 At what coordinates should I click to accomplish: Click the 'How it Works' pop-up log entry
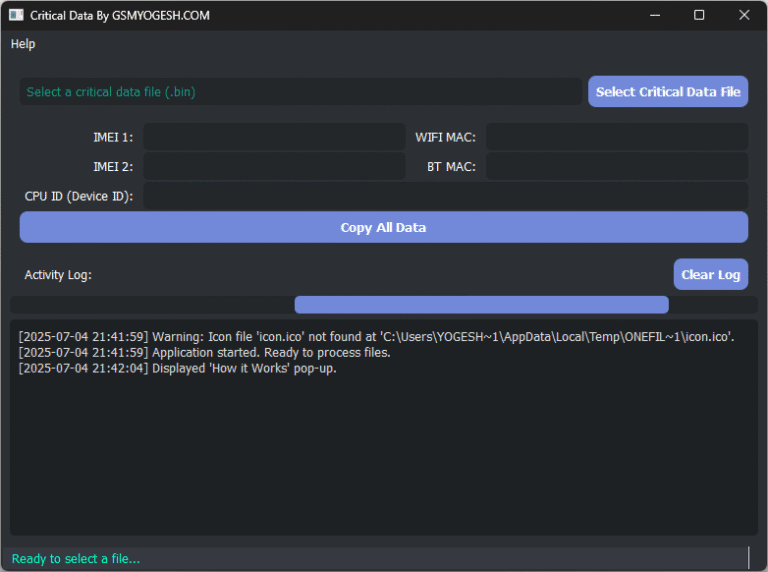click(178, 368)
